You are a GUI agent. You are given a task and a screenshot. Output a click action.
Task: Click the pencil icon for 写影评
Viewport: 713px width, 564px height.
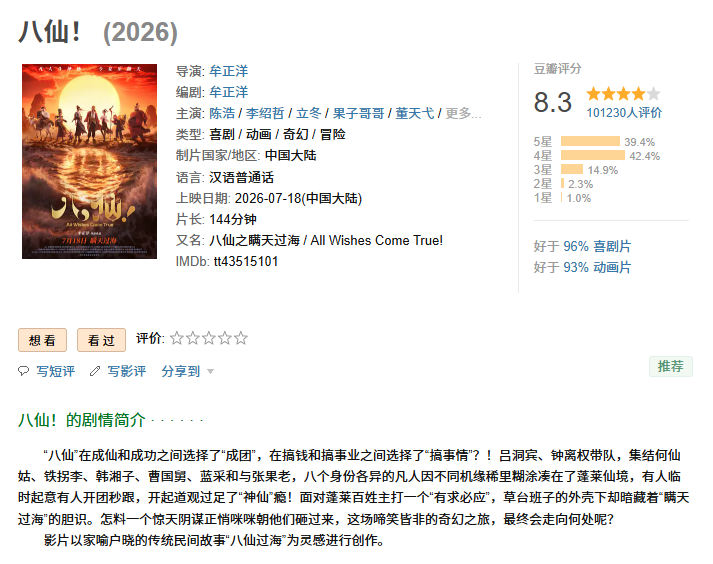(x=95, y=371)
